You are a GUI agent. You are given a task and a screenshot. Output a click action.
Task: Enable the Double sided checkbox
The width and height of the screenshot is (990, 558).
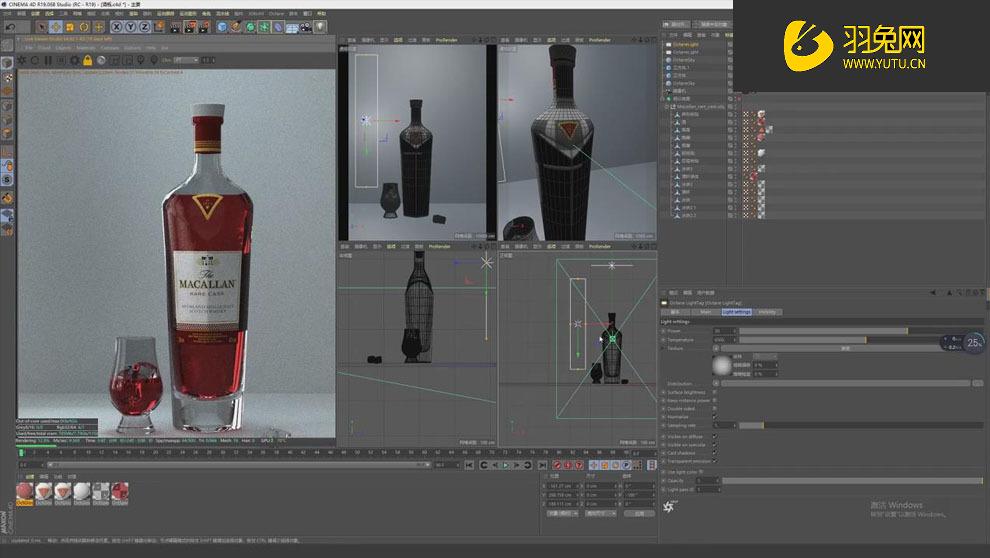[714, 408]
